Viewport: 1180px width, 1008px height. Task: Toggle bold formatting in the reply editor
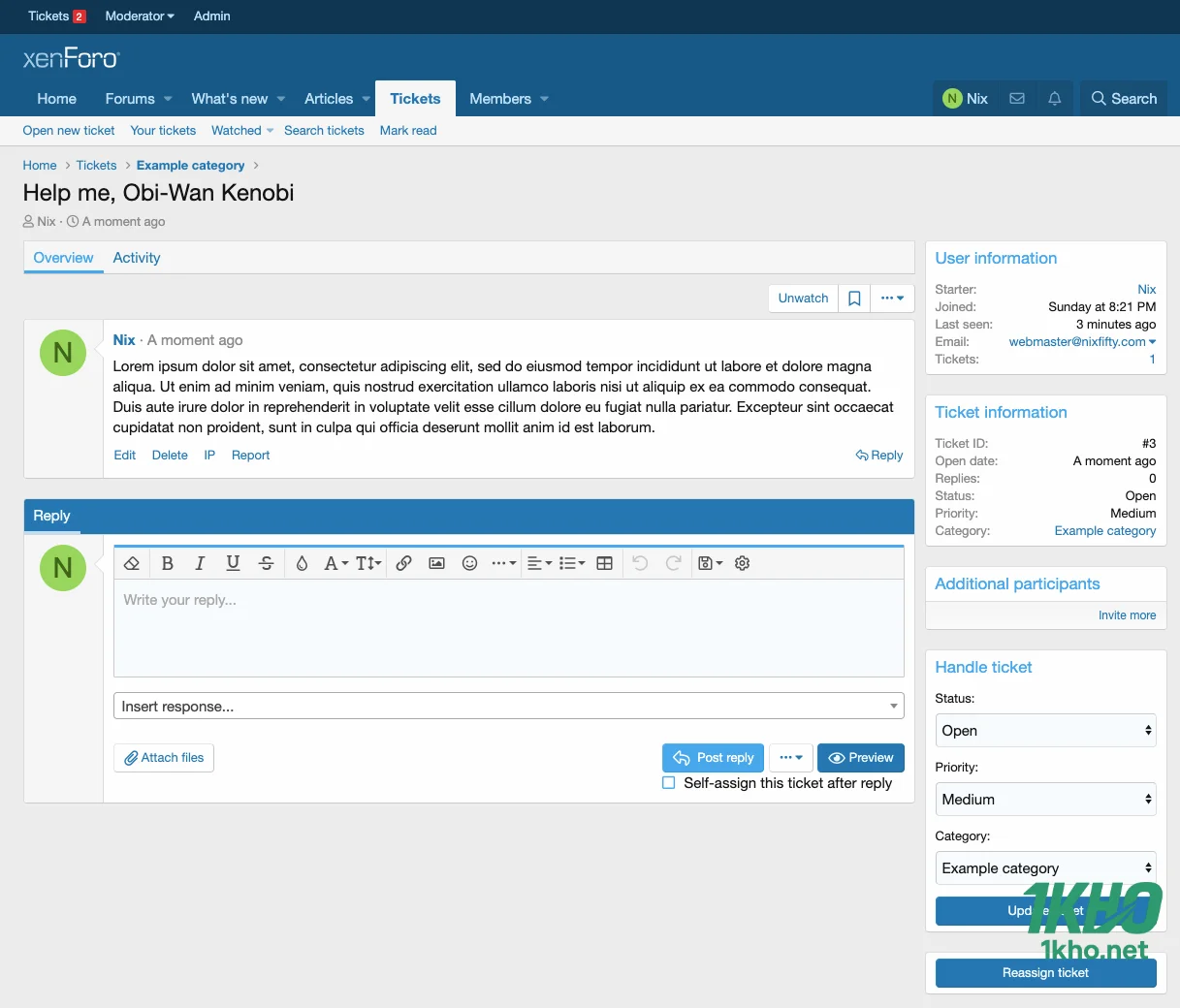point(167,562)
